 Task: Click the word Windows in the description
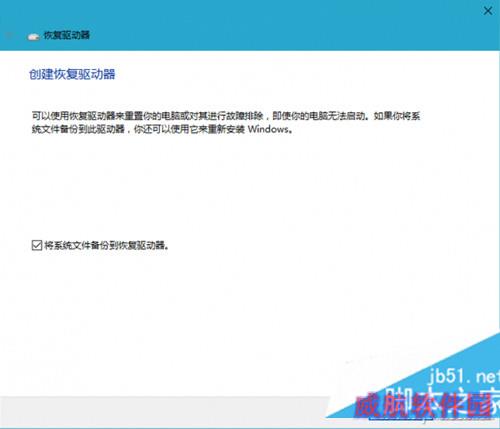click(268, 129)
